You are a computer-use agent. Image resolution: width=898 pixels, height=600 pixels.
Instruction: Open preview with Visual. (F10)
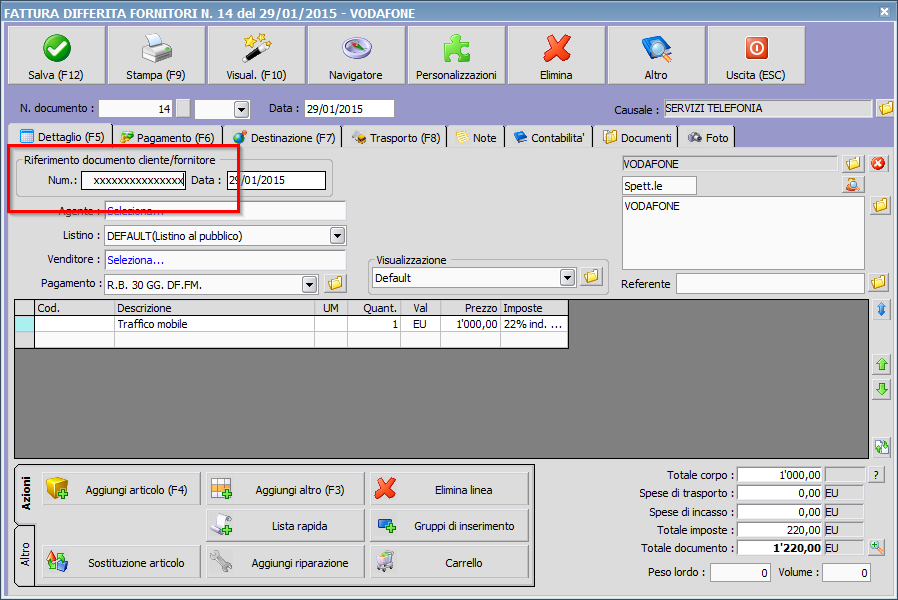pos(256,56)
